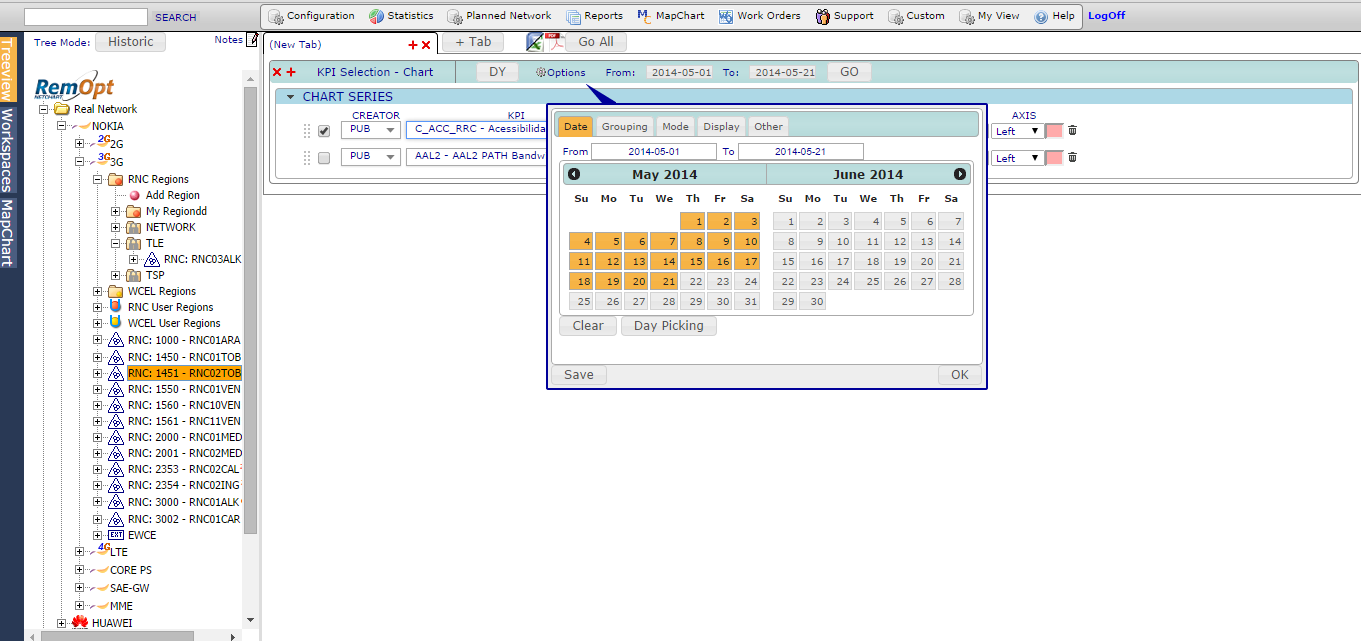Open the first series CREATOR dropdown
This screenshot has height=641, width=1361.
click(370, 130)
